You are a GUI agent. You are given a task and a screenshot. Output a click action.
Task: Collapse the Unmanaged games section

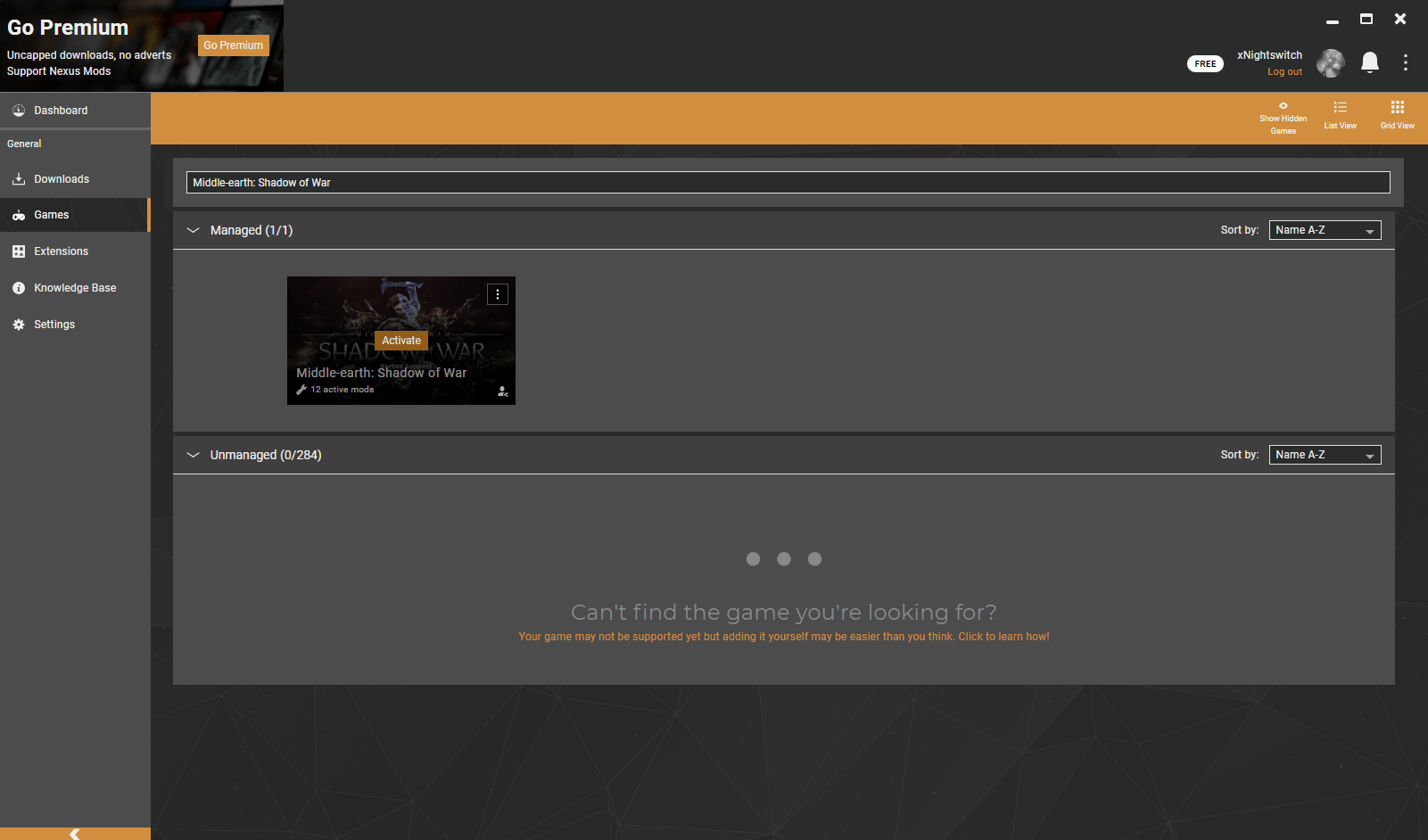(x=193, y=455)
